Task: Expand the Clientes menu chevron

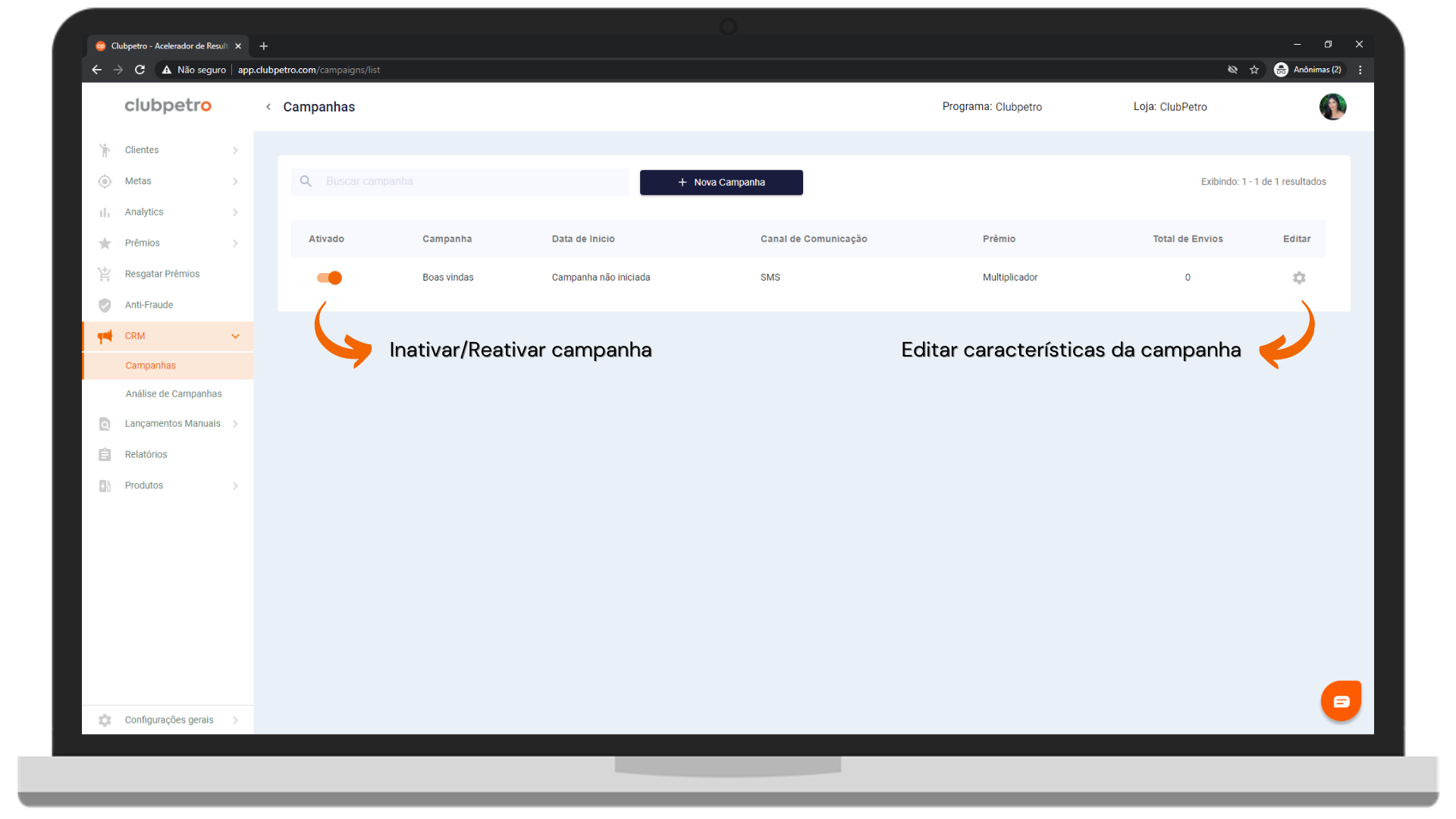Action: (x=235, y=150)
